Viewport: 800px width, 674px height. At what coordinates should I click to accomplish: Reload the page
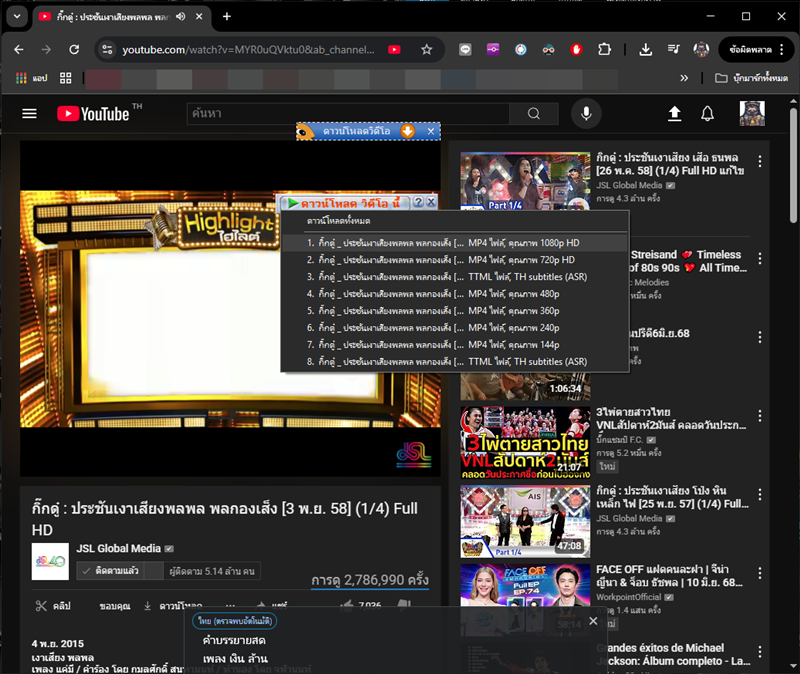coord(74,49)
